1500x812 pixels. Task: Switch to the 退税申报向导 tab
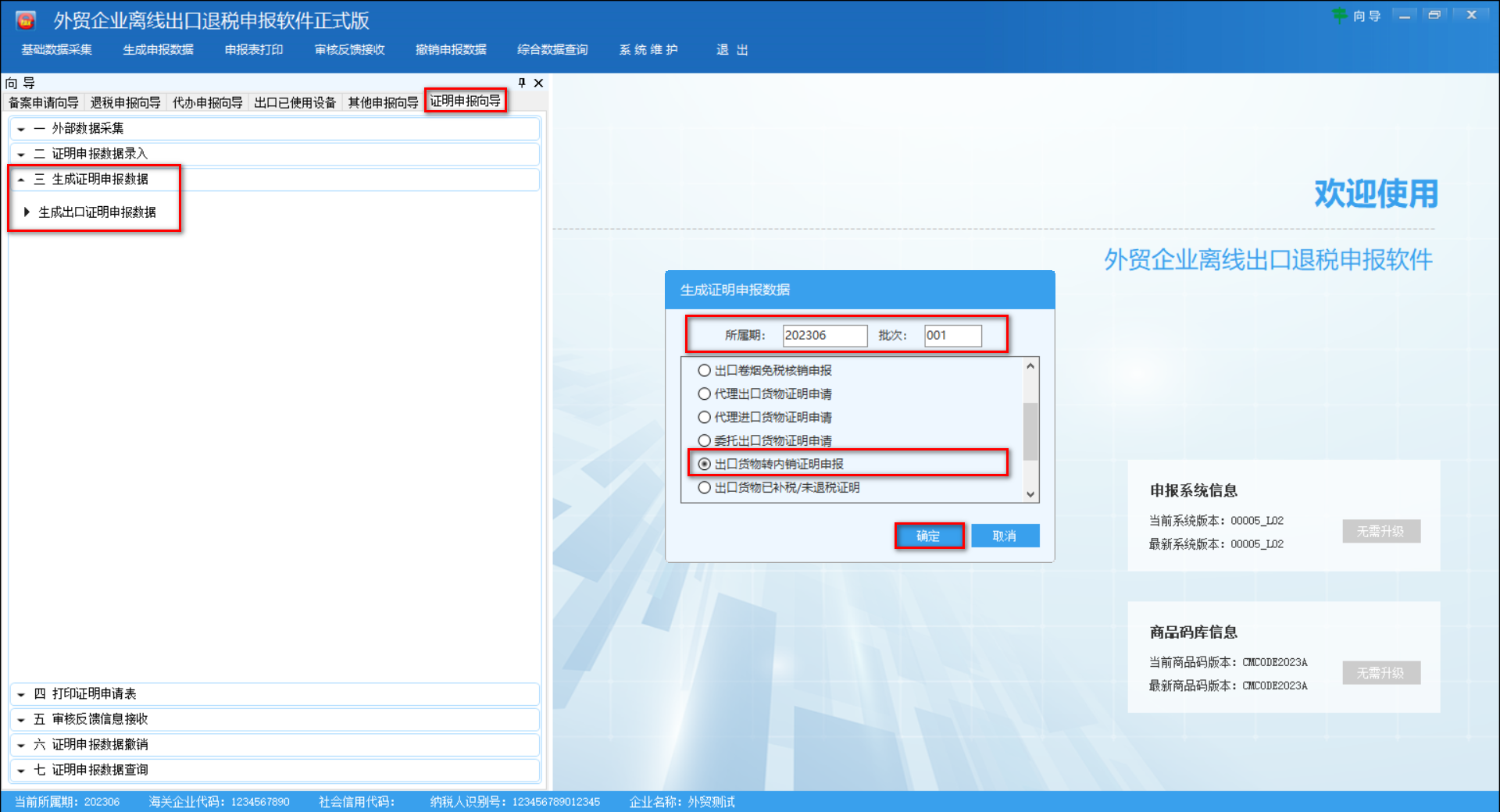(125, 101)
